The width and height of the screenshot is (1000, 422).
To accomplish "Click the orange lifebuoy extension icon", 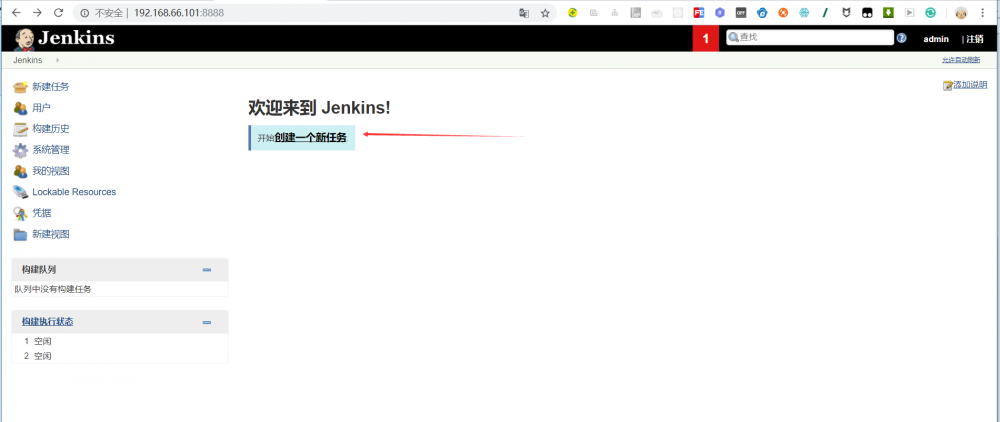I will tap(783, 13).
